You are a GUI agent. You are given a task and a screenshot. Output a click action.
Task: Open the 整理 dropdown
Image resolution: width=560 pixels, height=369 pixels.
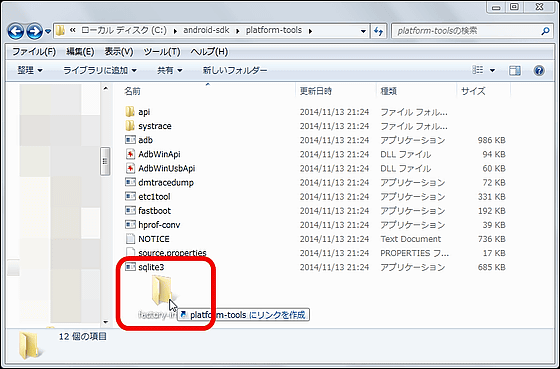click(30, 70)
